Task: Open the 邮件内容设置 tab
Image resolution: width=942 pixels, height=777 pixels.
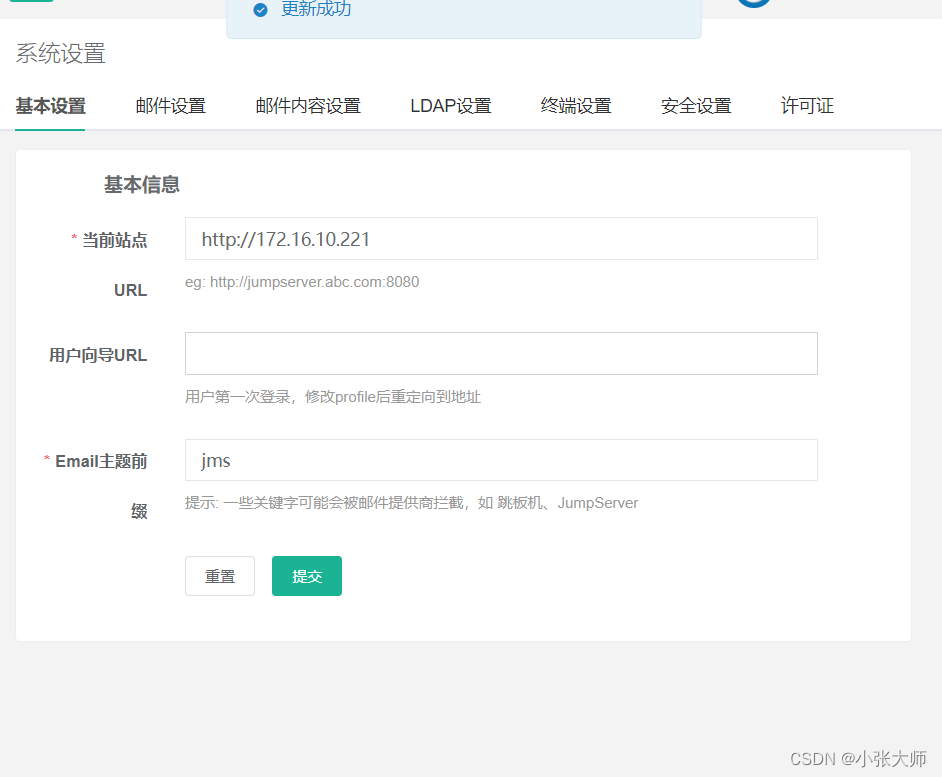Action: (x=308, y=106)
